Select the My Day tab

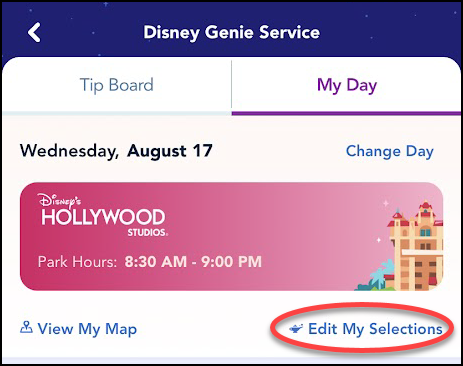[x=347, y=85]
